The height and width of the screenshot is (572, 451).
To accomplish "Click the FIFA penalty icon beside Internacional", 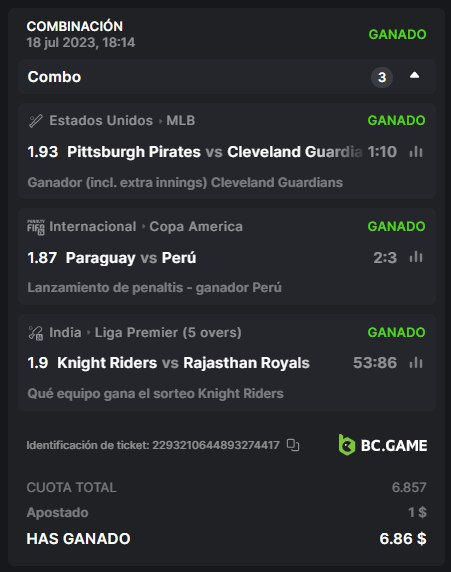I will 36,227.
